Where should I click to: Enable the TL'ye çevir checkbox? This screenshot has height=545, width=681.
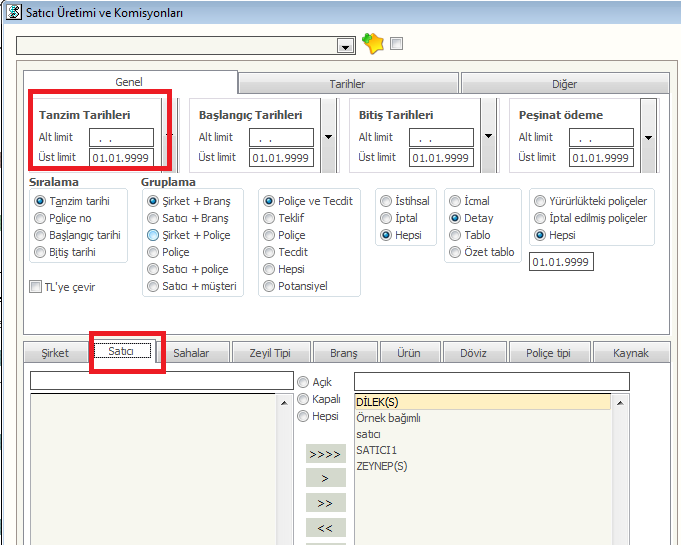tap(36, 287)
